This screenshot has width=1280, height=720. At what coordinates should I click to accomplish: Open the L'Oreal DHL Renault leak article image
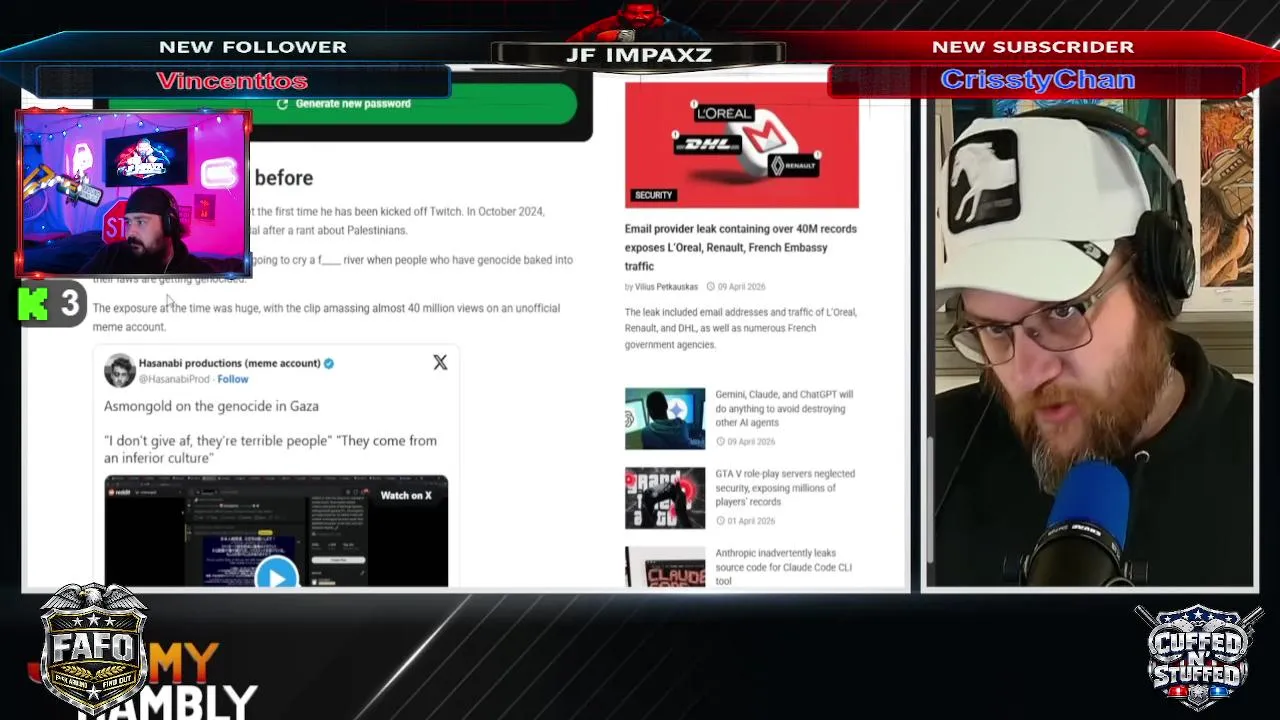point(741,145)
